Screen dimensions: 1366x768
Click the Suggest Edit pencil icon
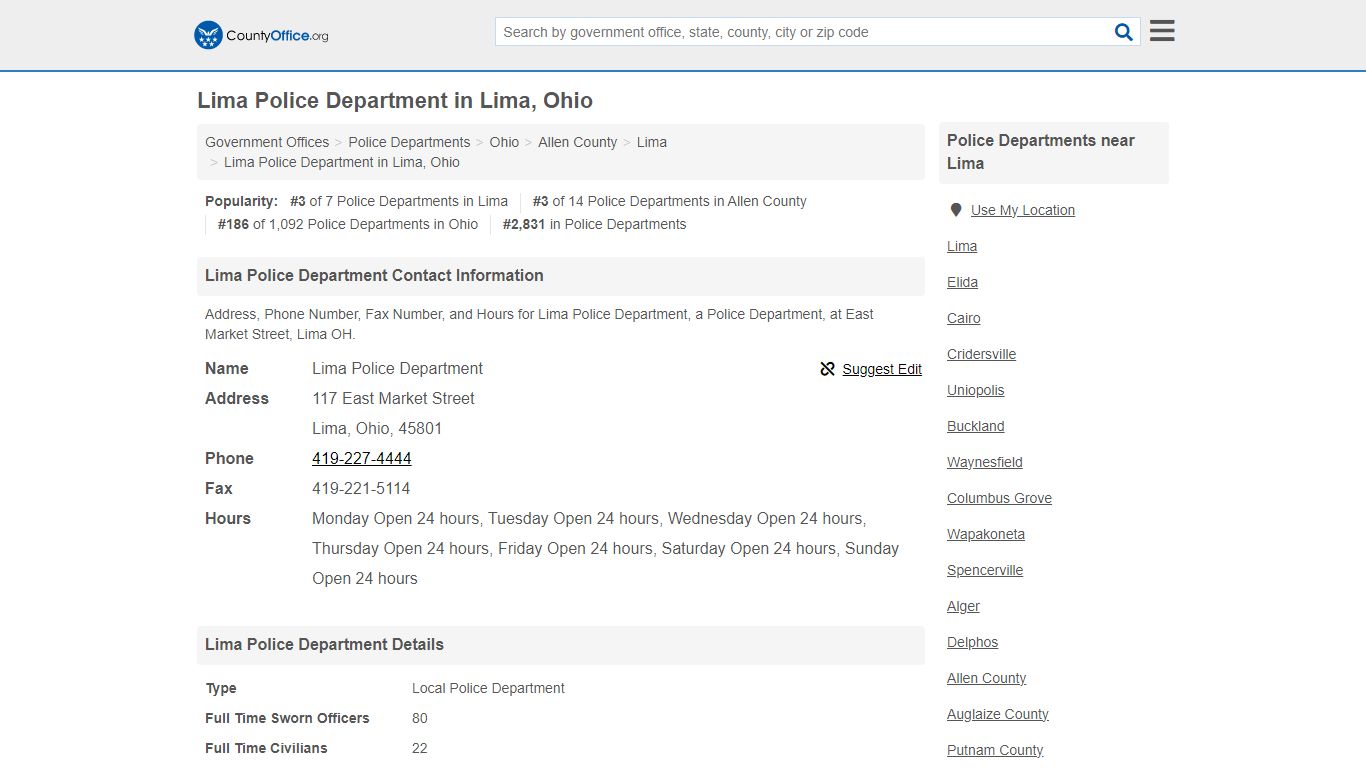point(827,369)
